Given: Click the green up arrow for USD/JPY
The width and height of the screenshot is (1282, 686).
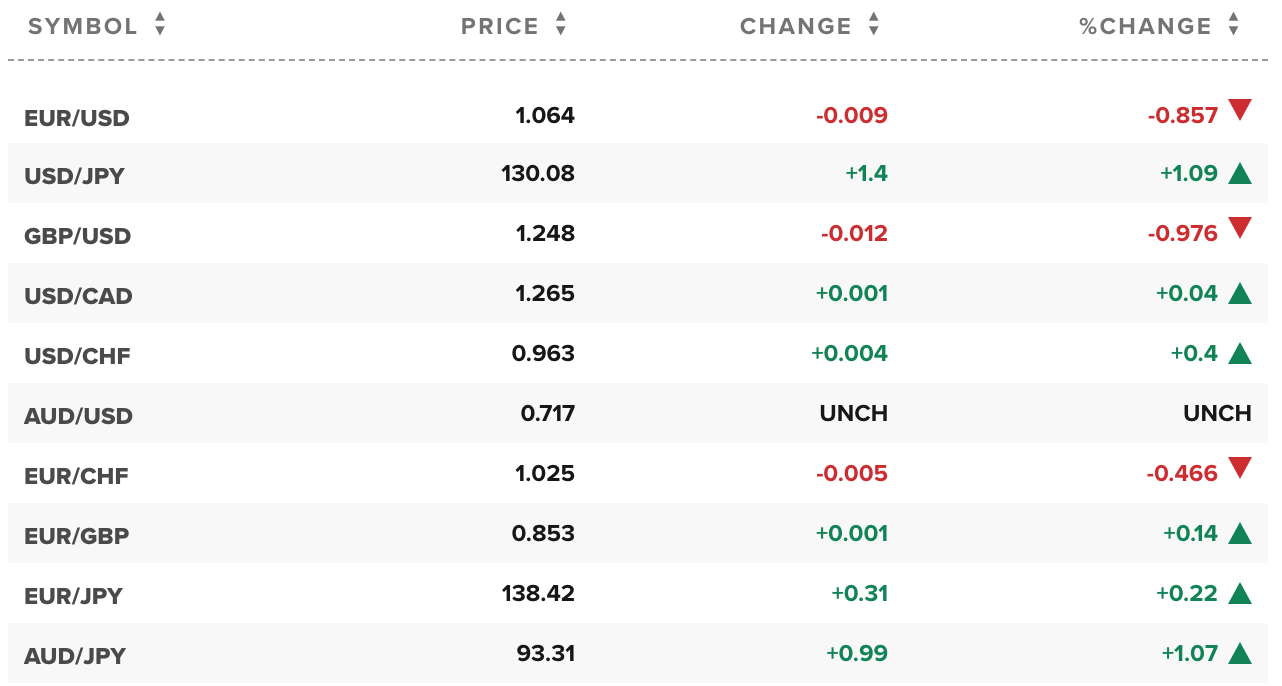Looking at the screenshot, I should (x=1240, y=174).
